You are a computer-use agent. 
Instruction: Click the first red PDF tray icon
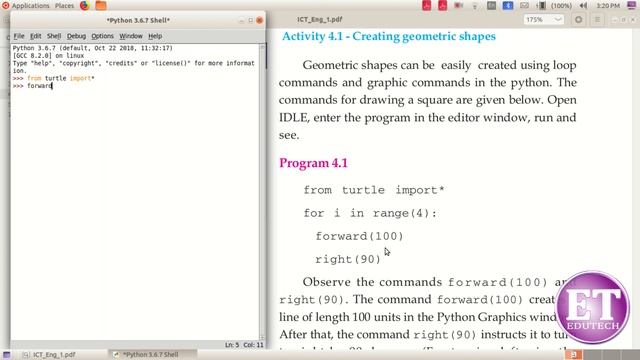click(427, 6)
